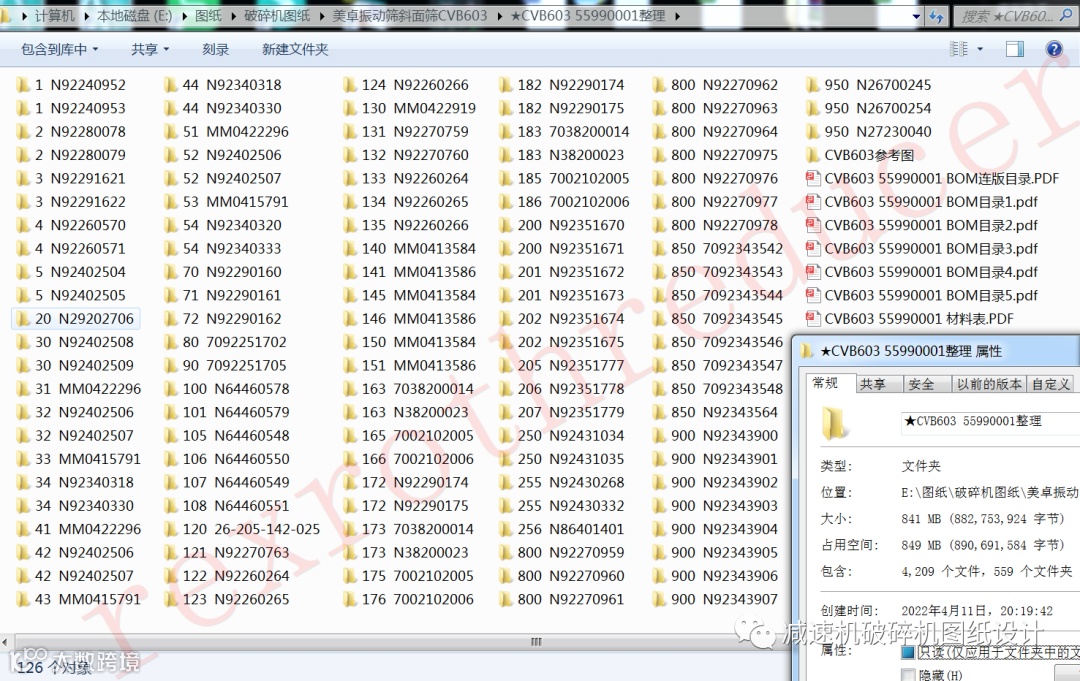This screenshot has width=1080, height=681.
Task: Toggle the 只读 read-only checkbox
Action: coord(907,651)
